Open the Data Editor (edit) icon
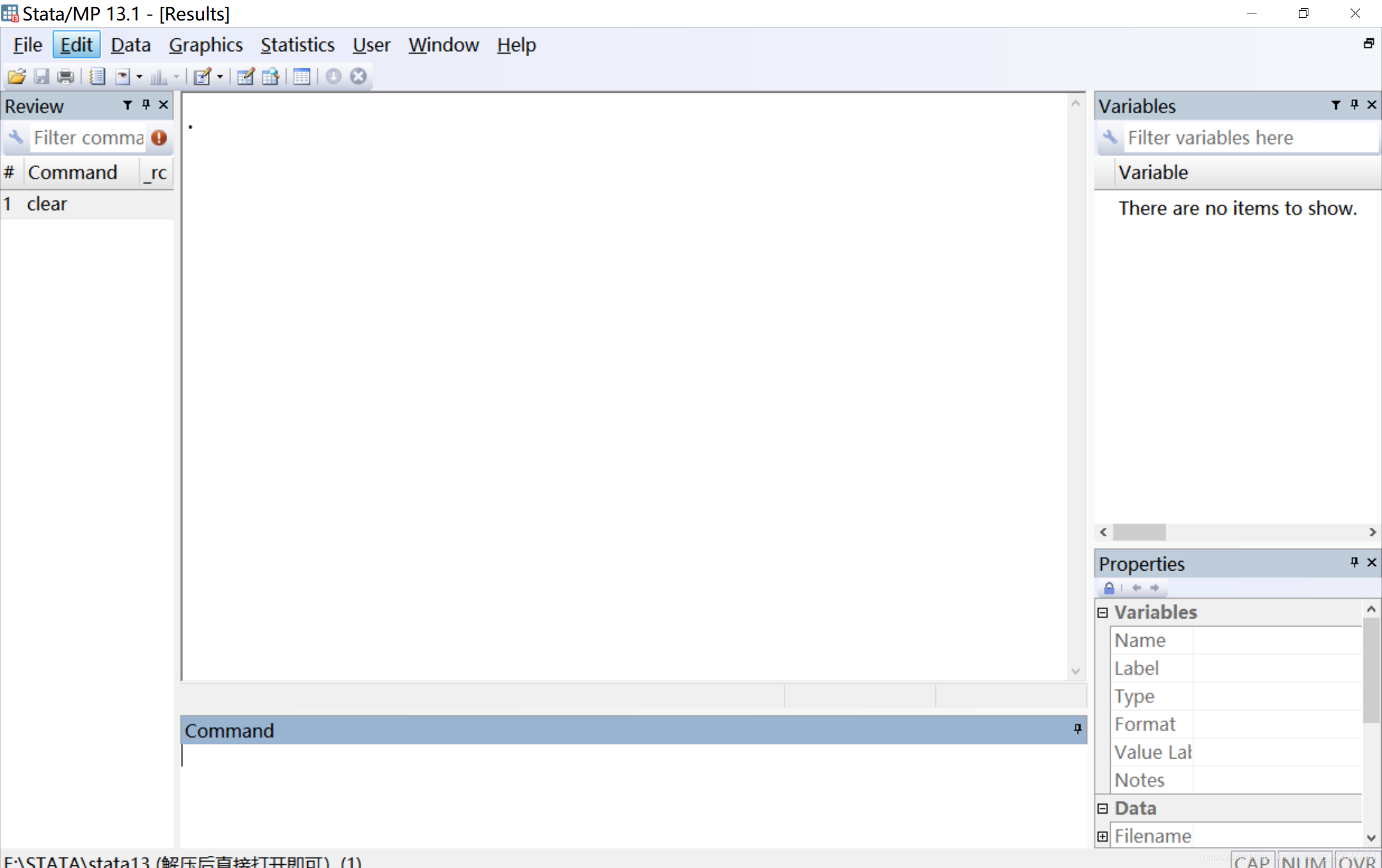 pos(245,77)
